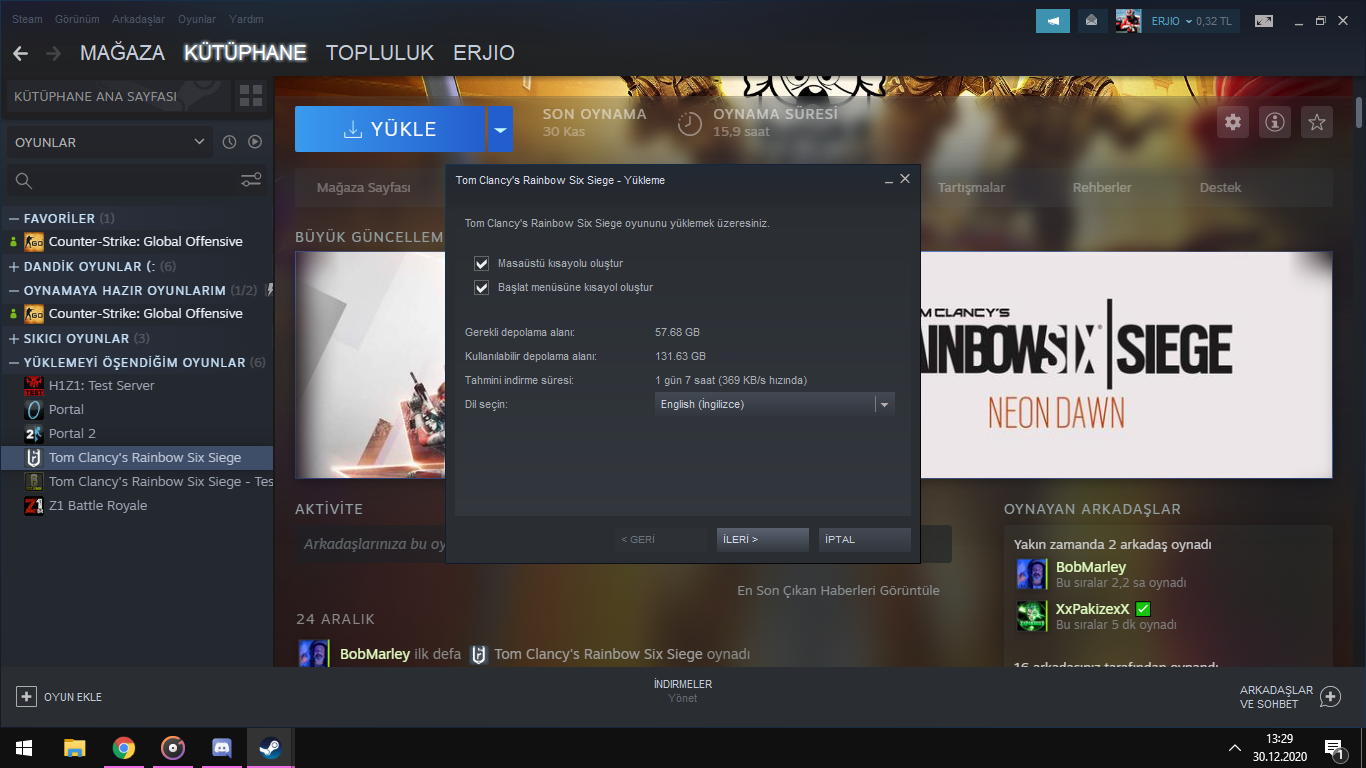
Task: Open the game settings gear icon
Action: pyautogui.click(x=1233, y=122)
